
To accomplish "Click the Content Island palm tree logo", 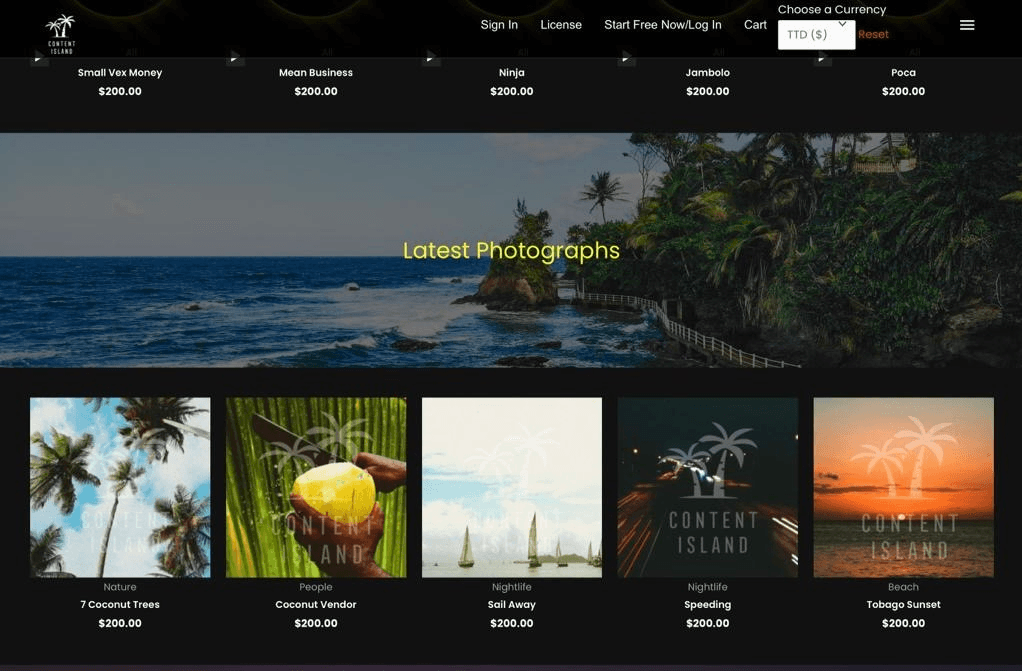I will [x=61, y=33].
